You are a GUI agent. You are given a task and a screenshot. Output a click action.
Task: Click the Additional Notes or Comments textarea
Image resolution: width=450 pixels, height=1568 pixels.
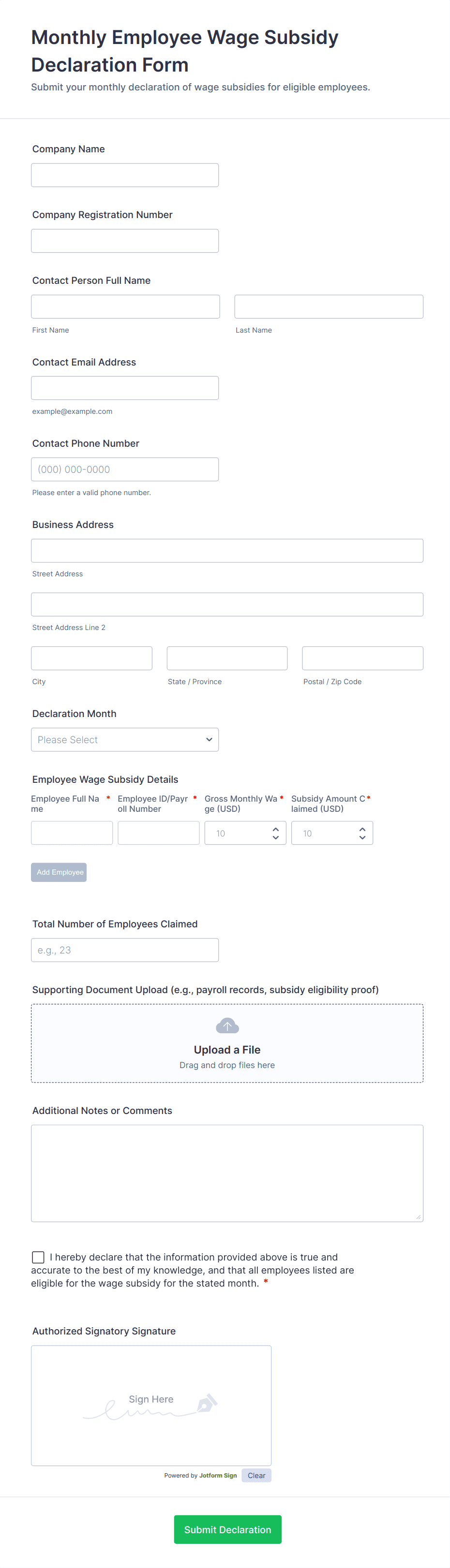(227, 1172)
